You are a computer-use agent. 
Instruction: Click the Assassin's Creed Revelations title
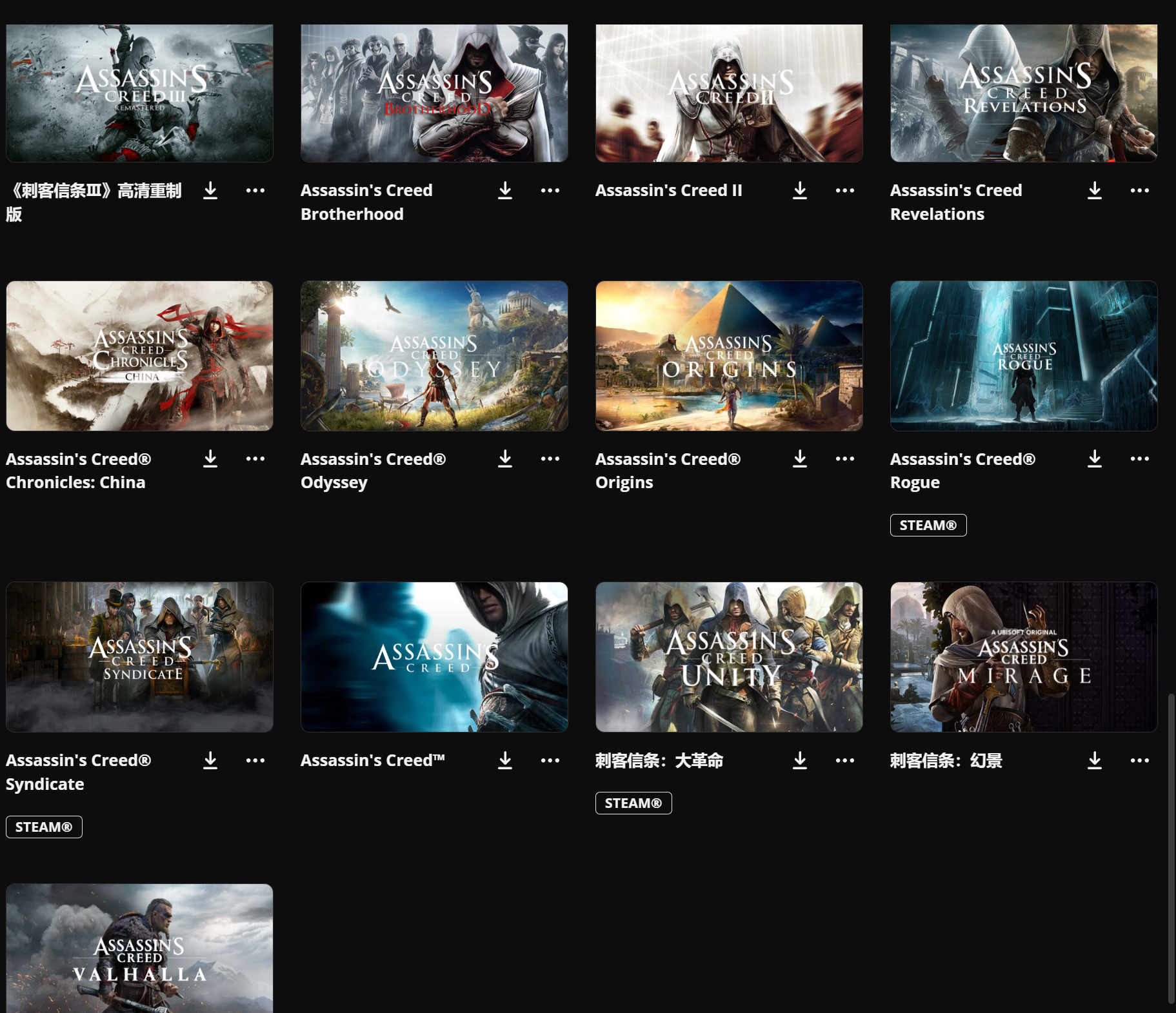point(956,202)
